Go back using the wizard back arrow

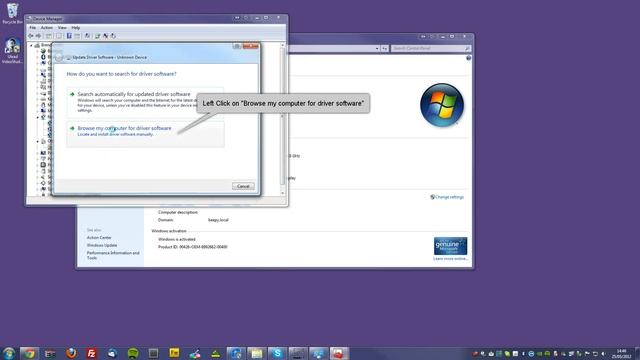point(59,56)
